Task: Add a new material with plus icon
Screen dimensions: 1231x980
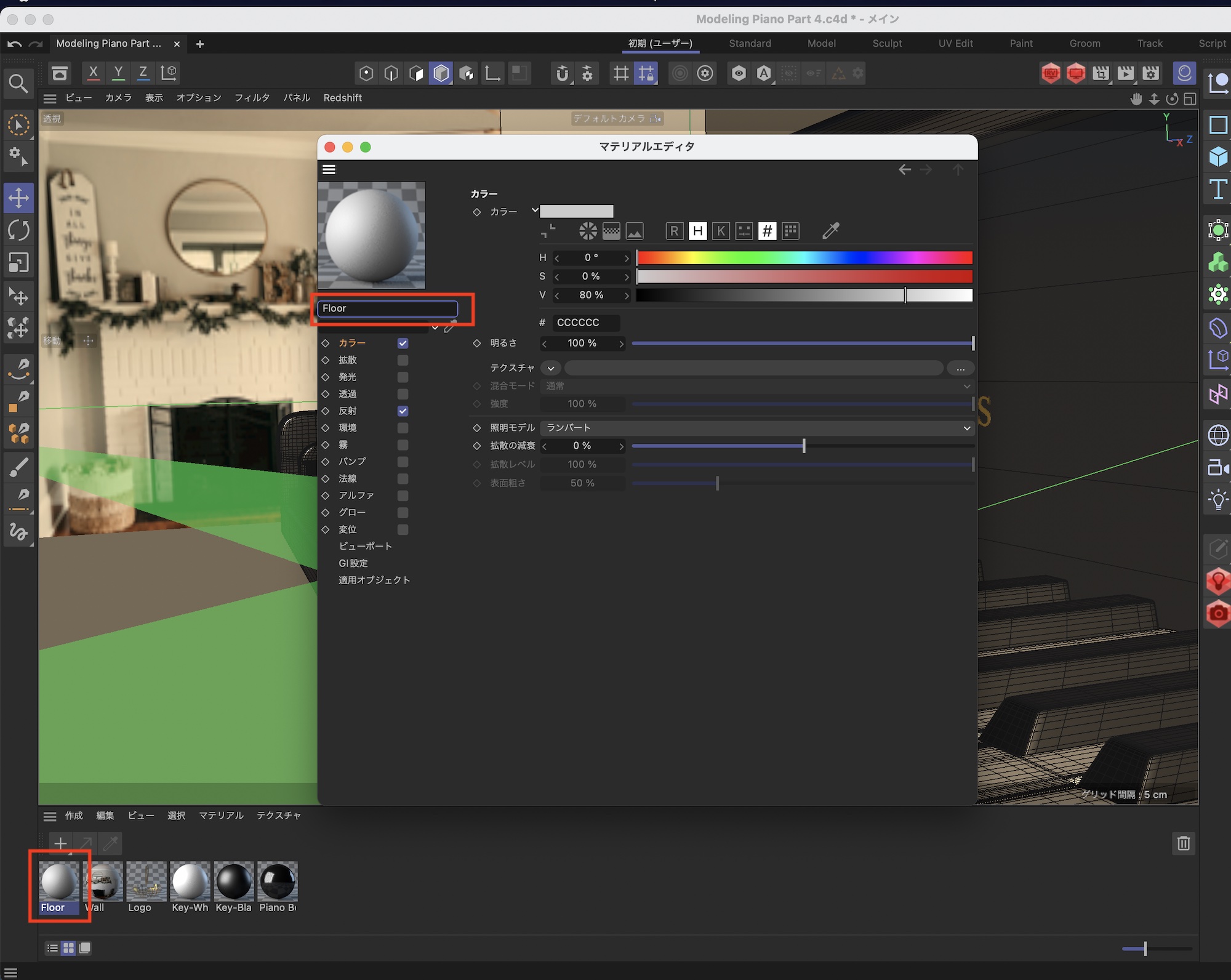Action: click(60, 843)
